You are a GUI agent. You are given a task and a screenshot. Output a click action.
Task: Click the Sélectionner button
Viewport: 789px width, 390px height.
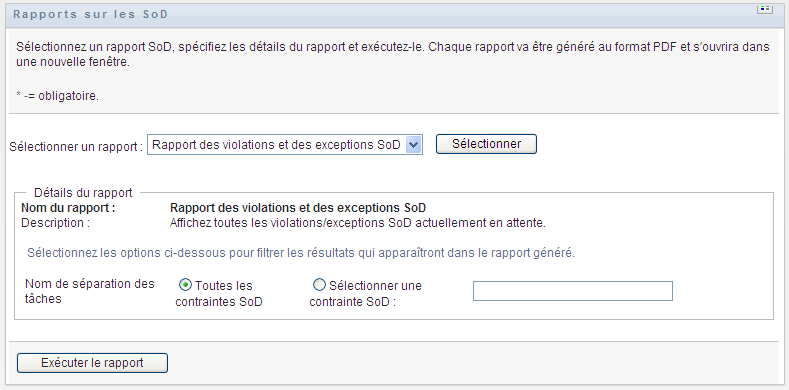click(x=486, y=144)
